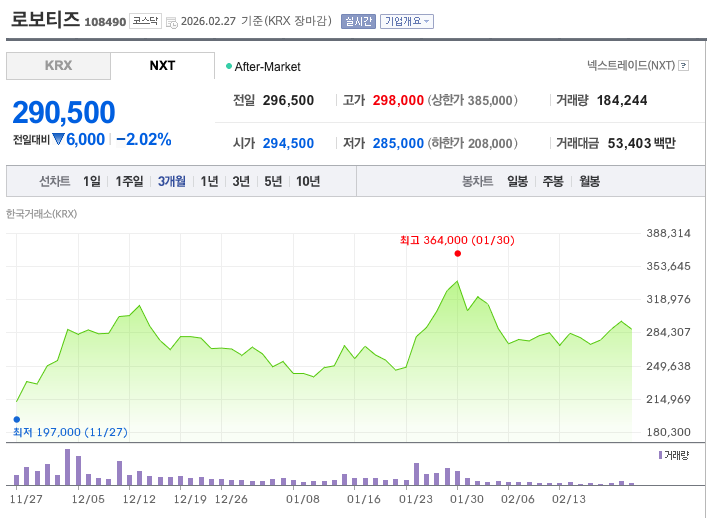Click the NXT help question-mark icon
The width and height of the screenshot is (707, 518).
(x=684, y=66)
